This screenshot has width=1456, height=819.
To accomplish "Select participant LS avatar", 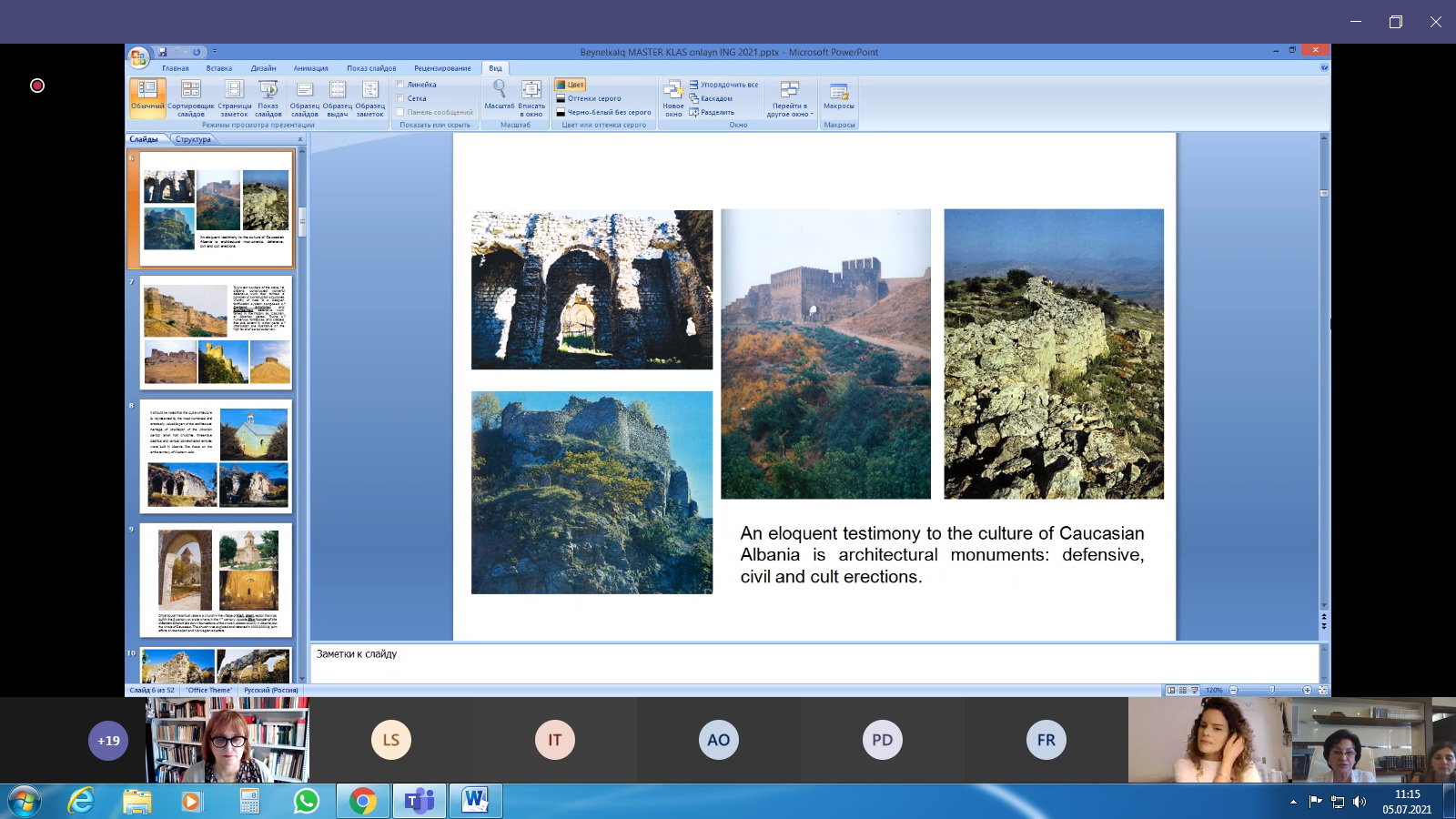I will (391, 740).
